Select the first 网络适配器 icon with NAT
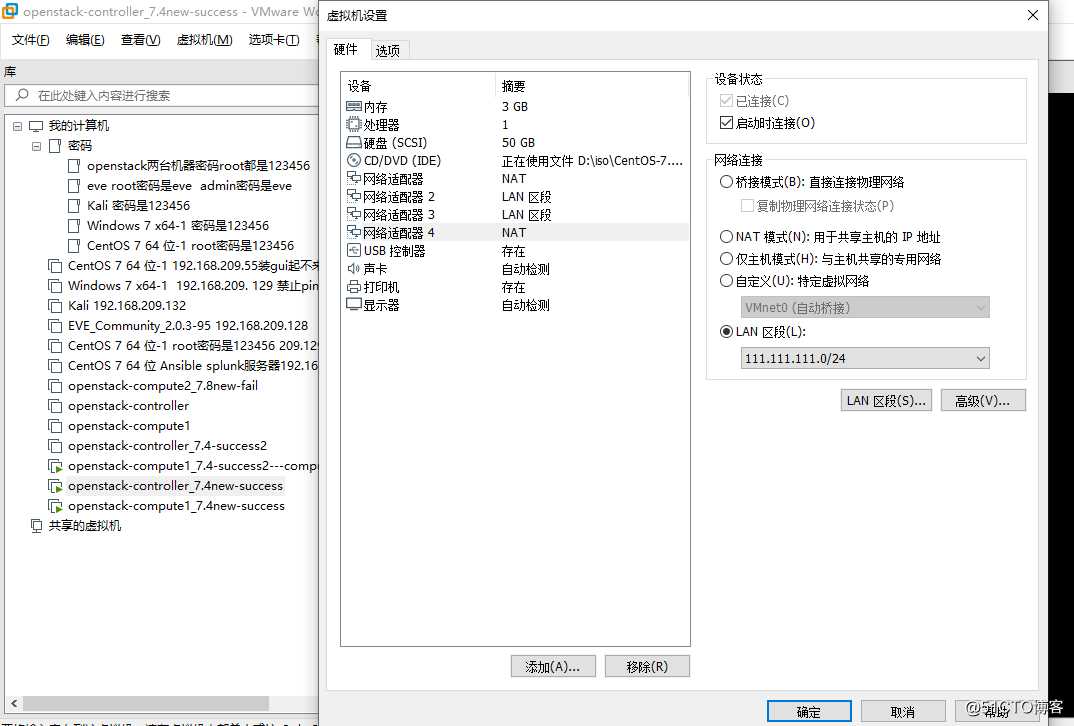The image size is (1074, 726). pos(353,178)
